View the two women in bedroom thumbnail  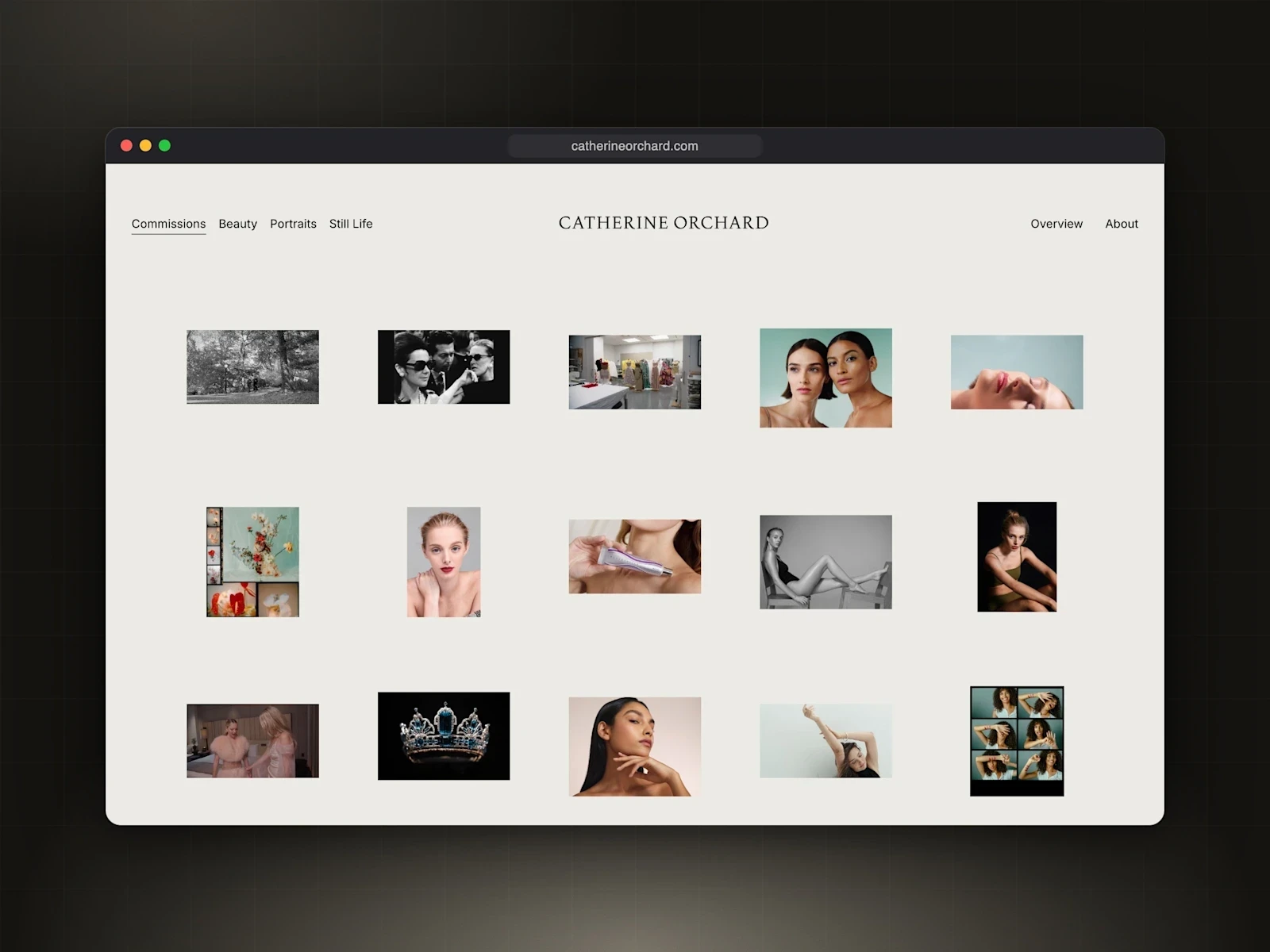[x=252, y=741]
